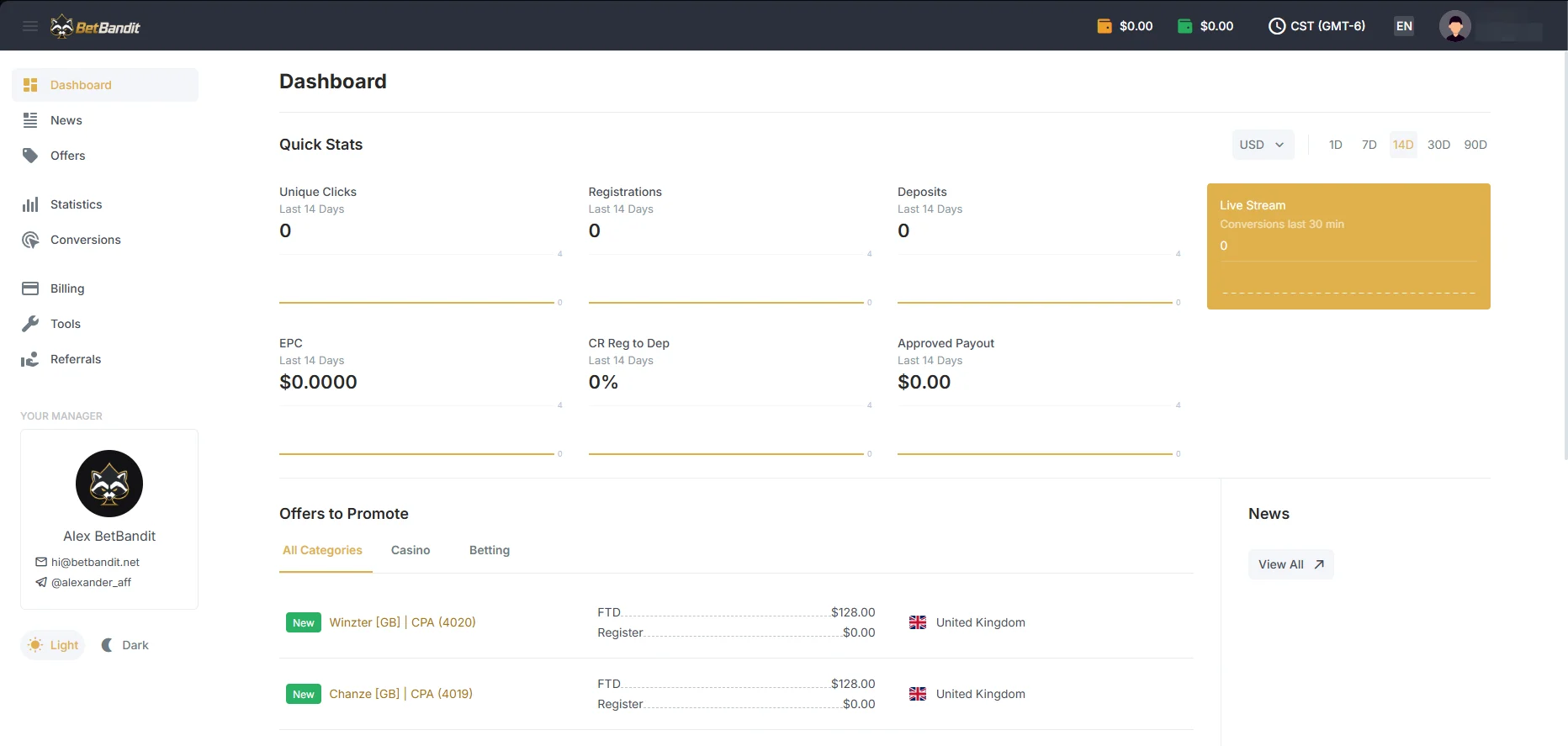Viewport: 1568px width, 746px height.
Task: Click the Referrals icon
Action: pyautogui.click(x=30, y=359)
